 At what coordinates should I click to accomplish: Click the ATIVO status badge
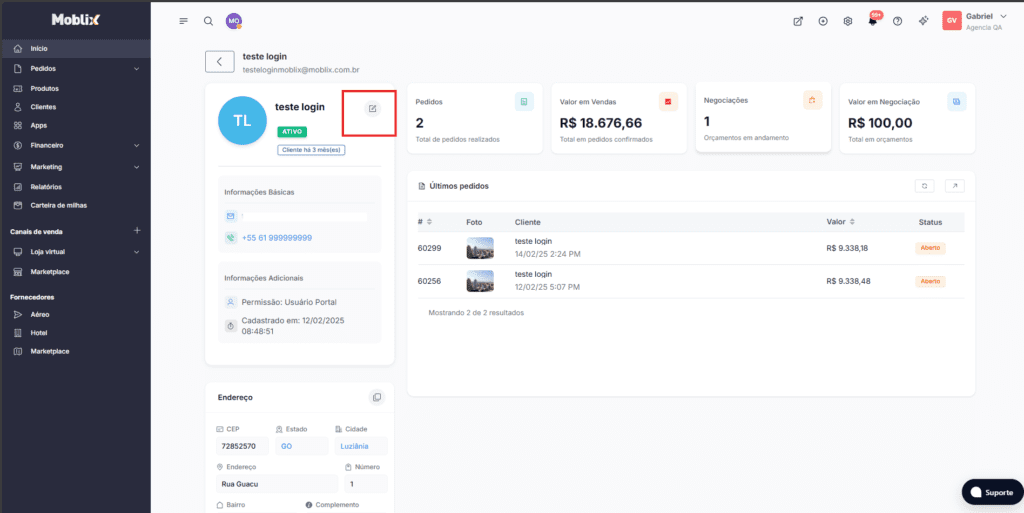(292, 131)
